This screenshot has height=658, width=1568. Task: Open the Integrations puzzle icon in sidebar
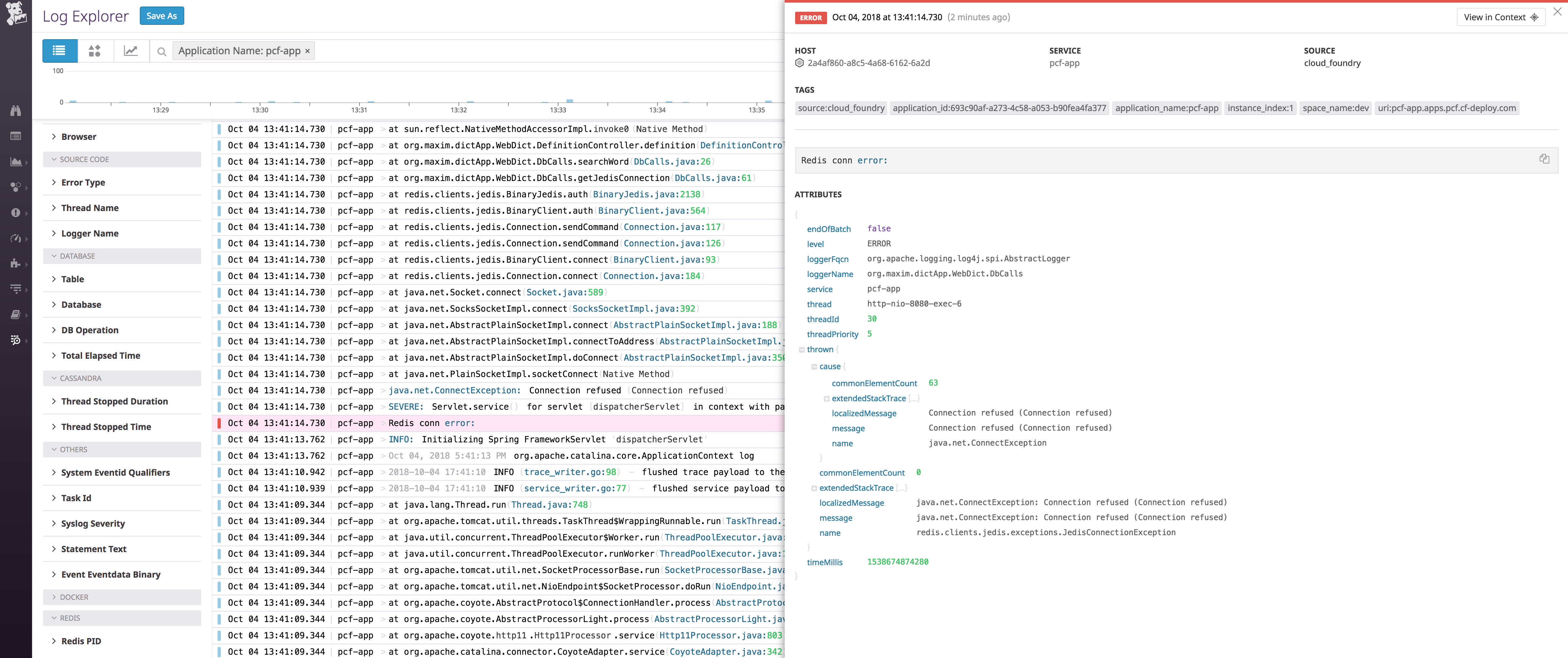click(15, 264)
